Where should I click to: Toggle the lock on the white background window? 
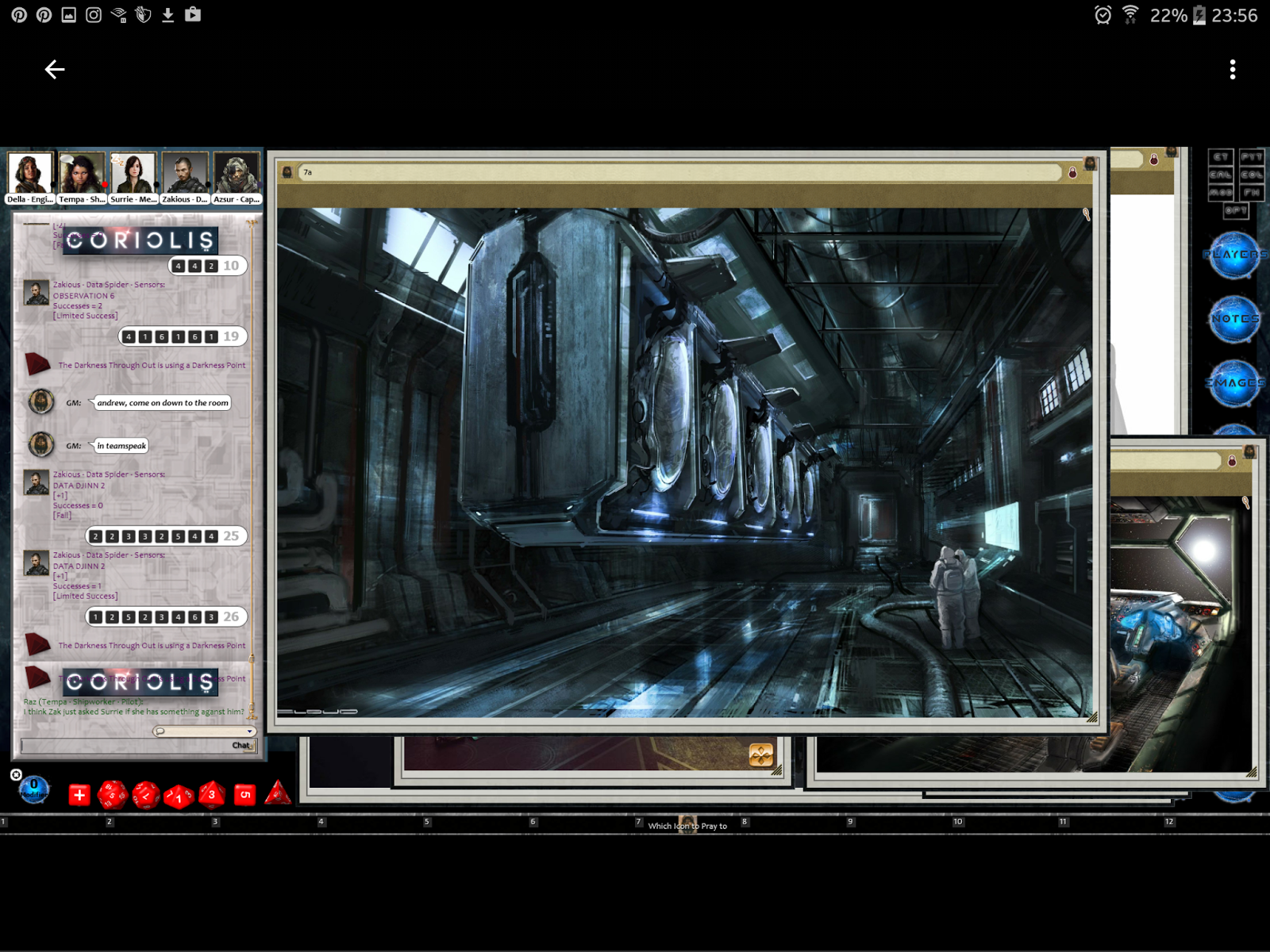1154,159
